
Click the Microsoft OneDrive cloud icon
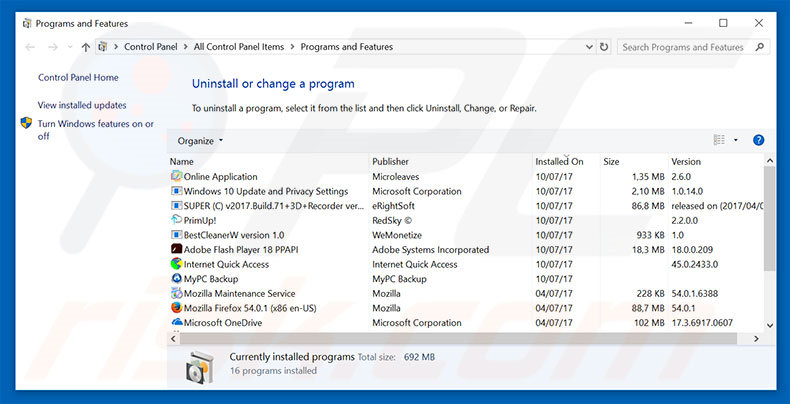(176, 322)
